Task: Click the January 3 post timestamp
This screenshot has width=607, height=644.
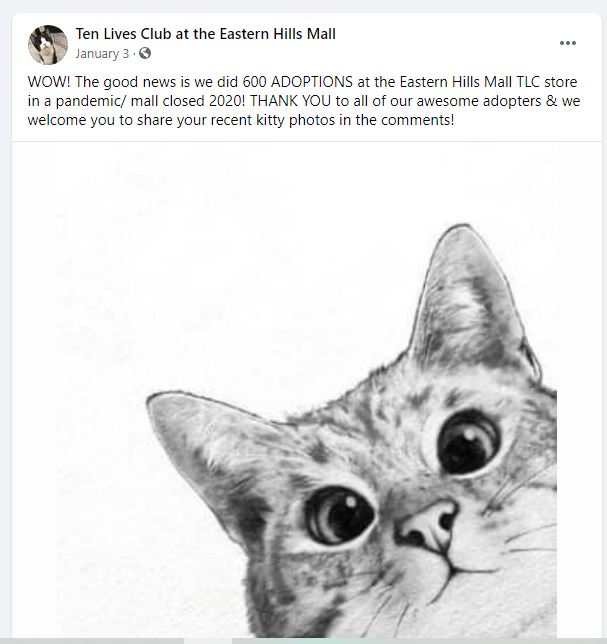Action: pos(102,53)
